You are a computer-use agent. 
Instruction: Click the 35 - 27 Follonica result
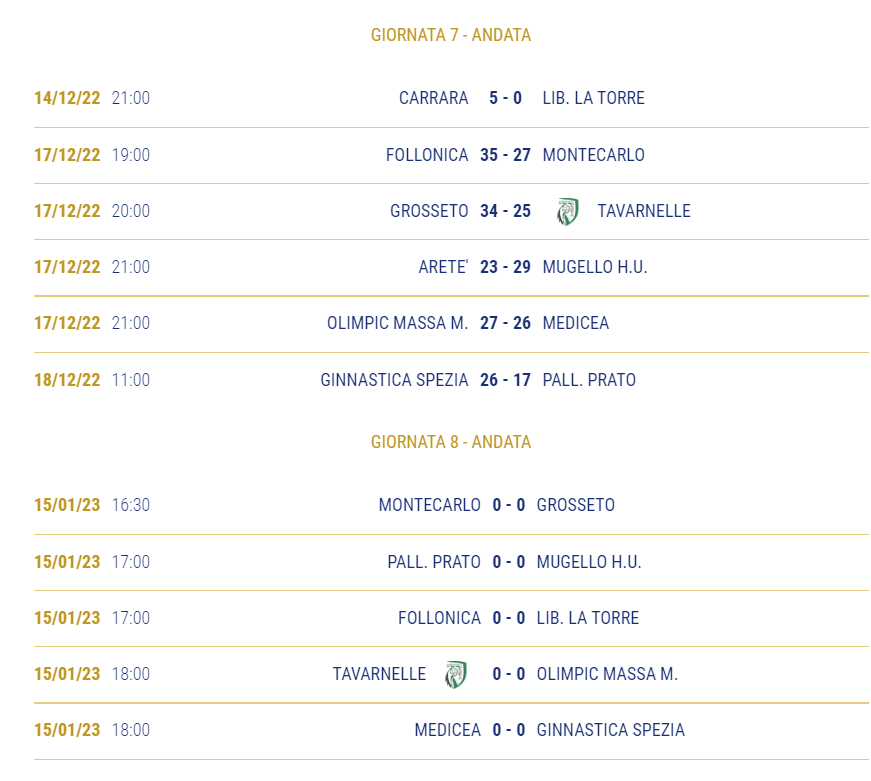[505, 155]
